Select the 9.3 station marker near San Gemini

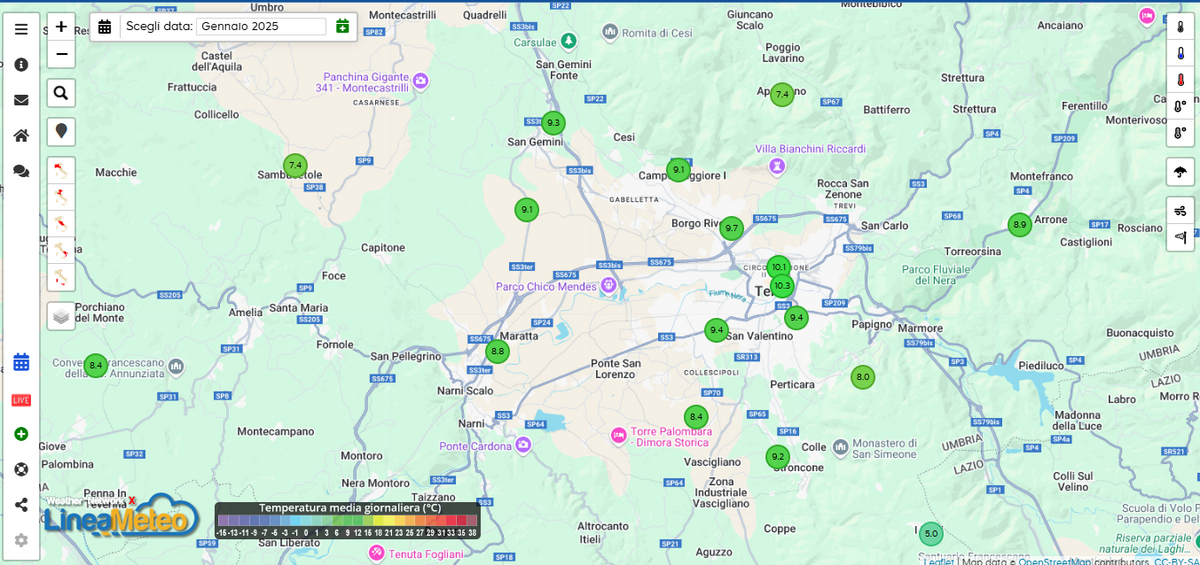[553, 123]
